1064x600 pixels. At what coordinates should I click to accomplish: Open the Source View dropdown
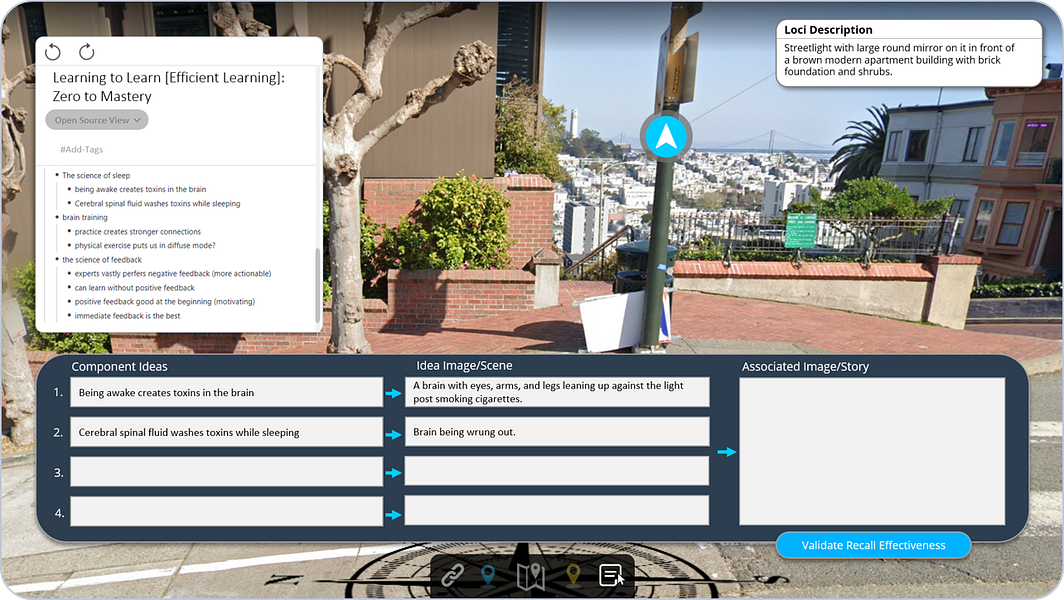click(x=97, y=120)
